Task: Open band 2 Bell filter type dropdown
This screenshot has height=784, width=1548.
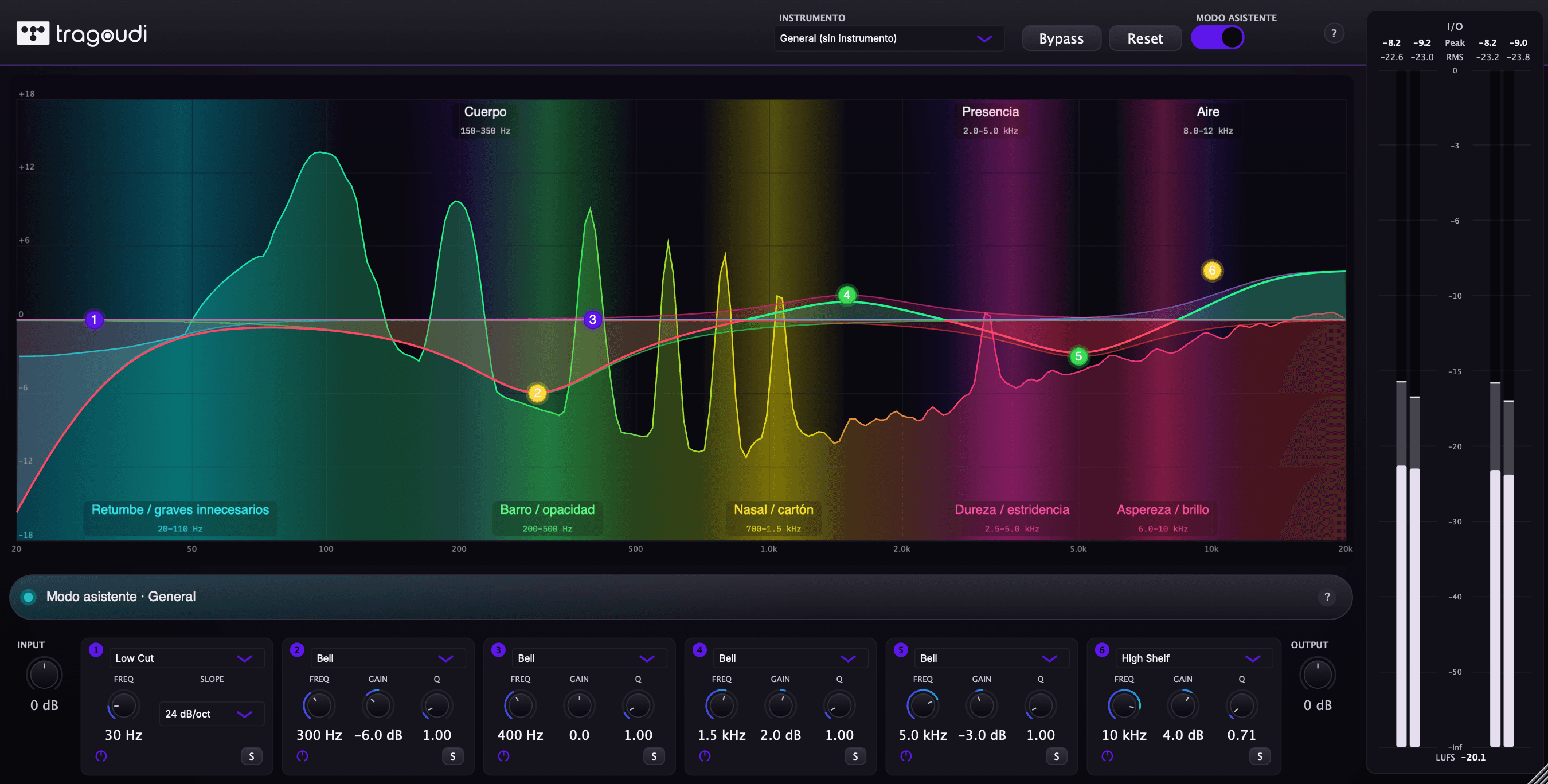Action: [388, 658]
